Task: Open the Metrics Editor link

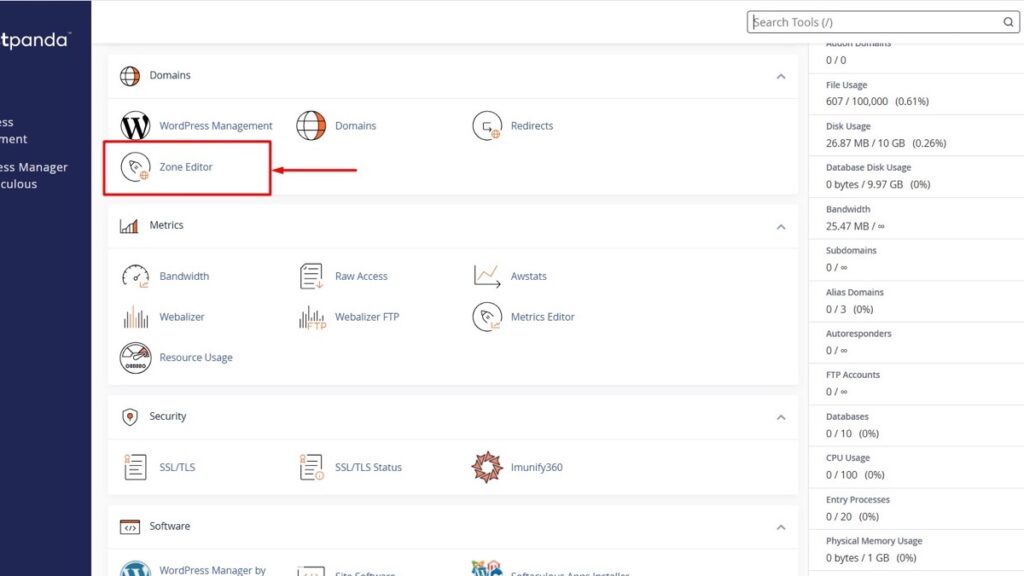Action: click(x=543, y=317)
